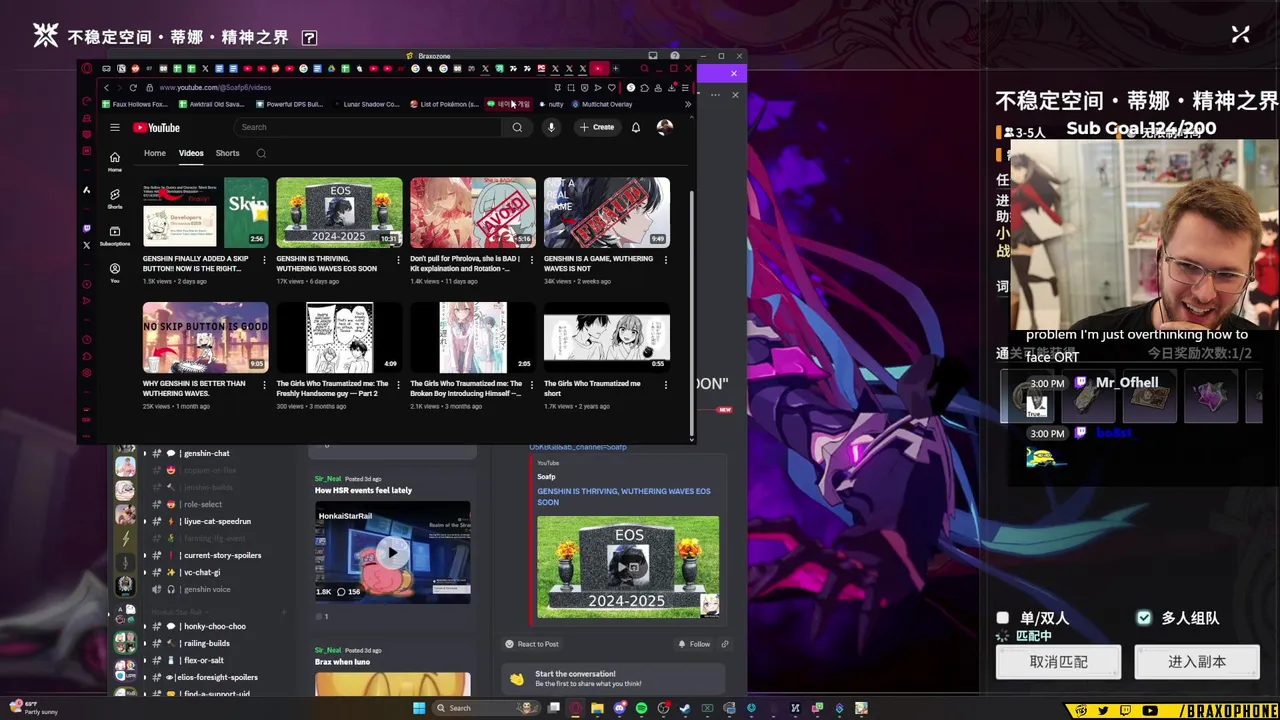
Task: Select channel Videos tab
Action: click(x=191, y=153)
